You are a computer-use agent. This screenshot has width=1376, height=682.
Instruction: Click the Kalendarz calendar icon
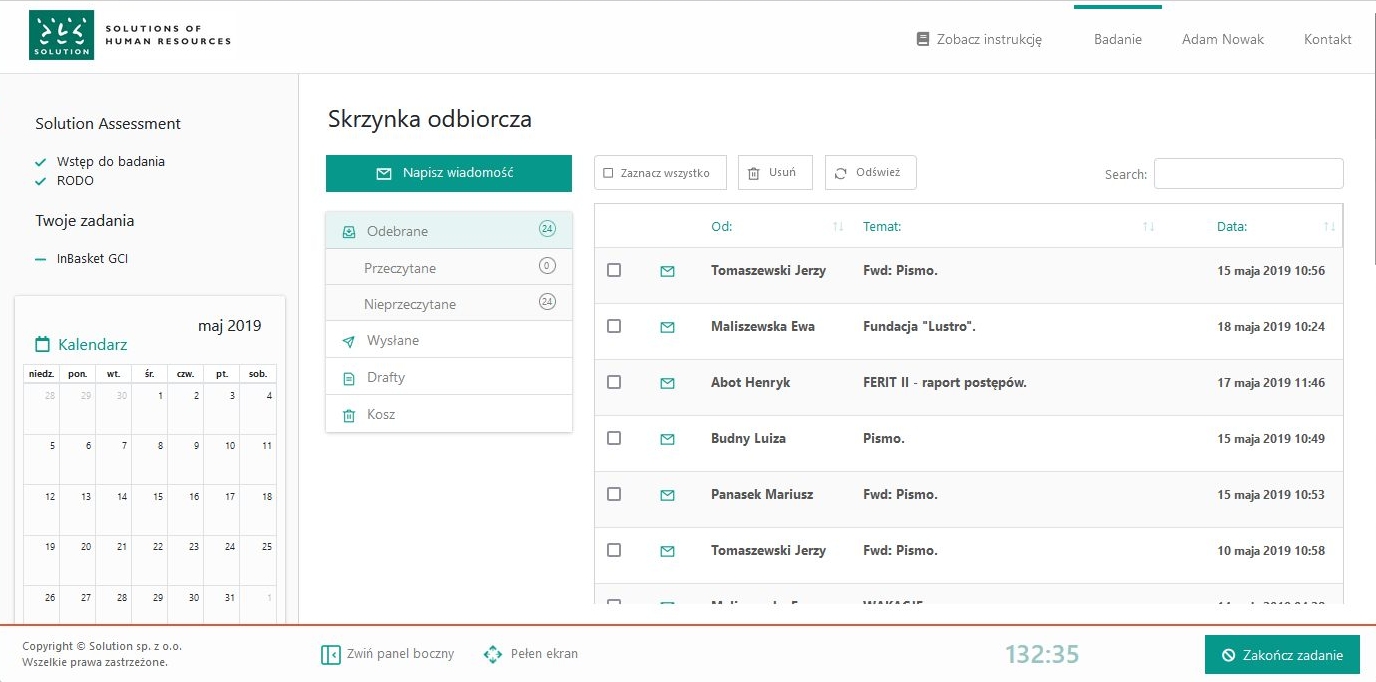coord(42,345)
